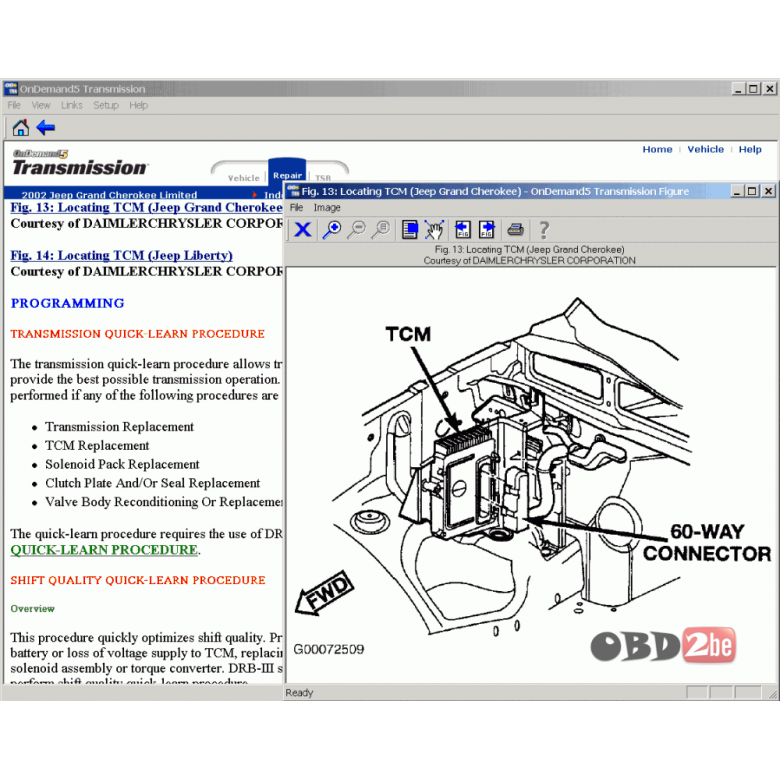Screen dimensions: 780x780
Task: Click the Ready status bar text
Action: 299,692
